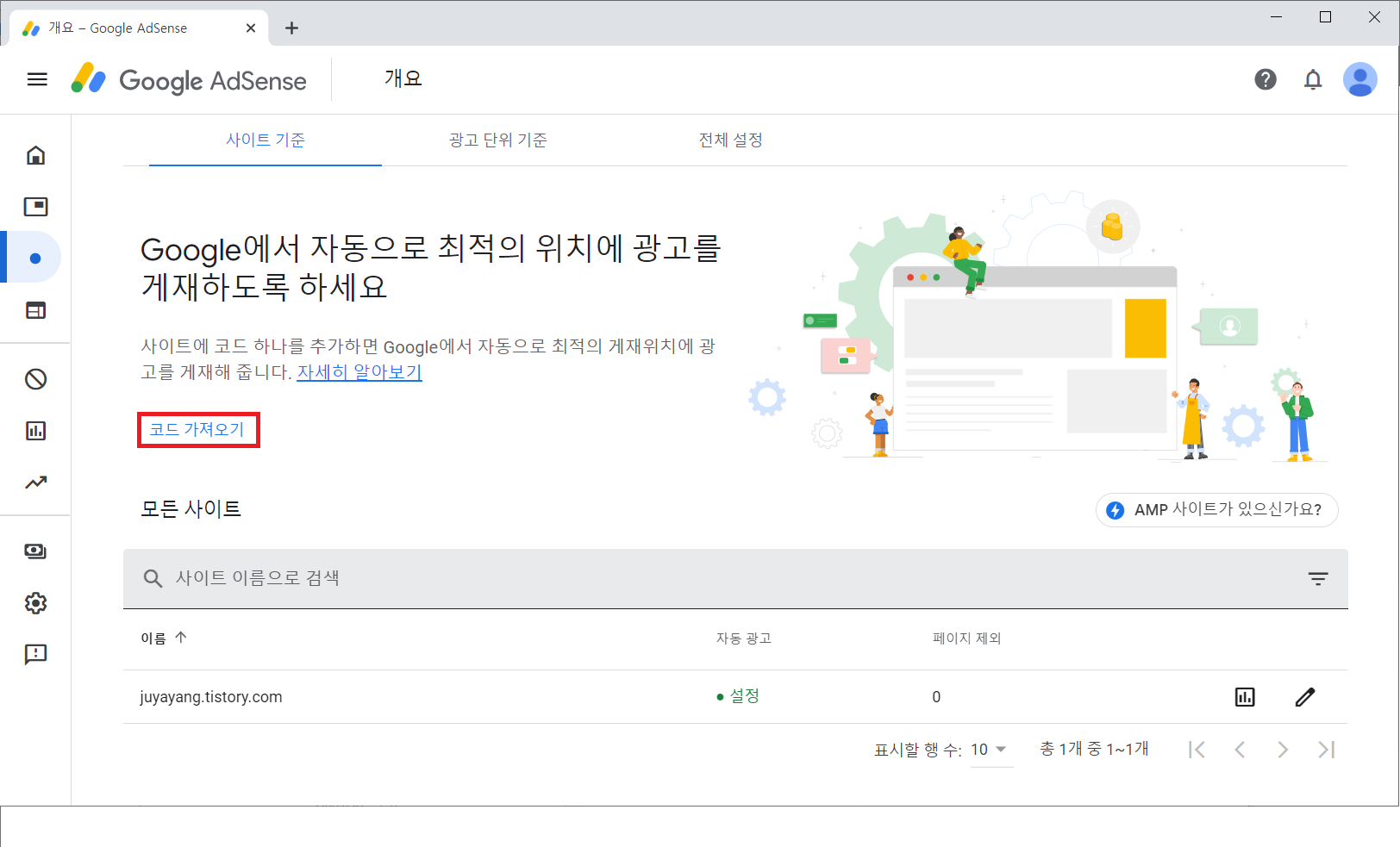This screenshot has height=847, width=1400.
Task: Click the 설정 auto ads status
Action: pyautogui.click(x=738, y=696)
